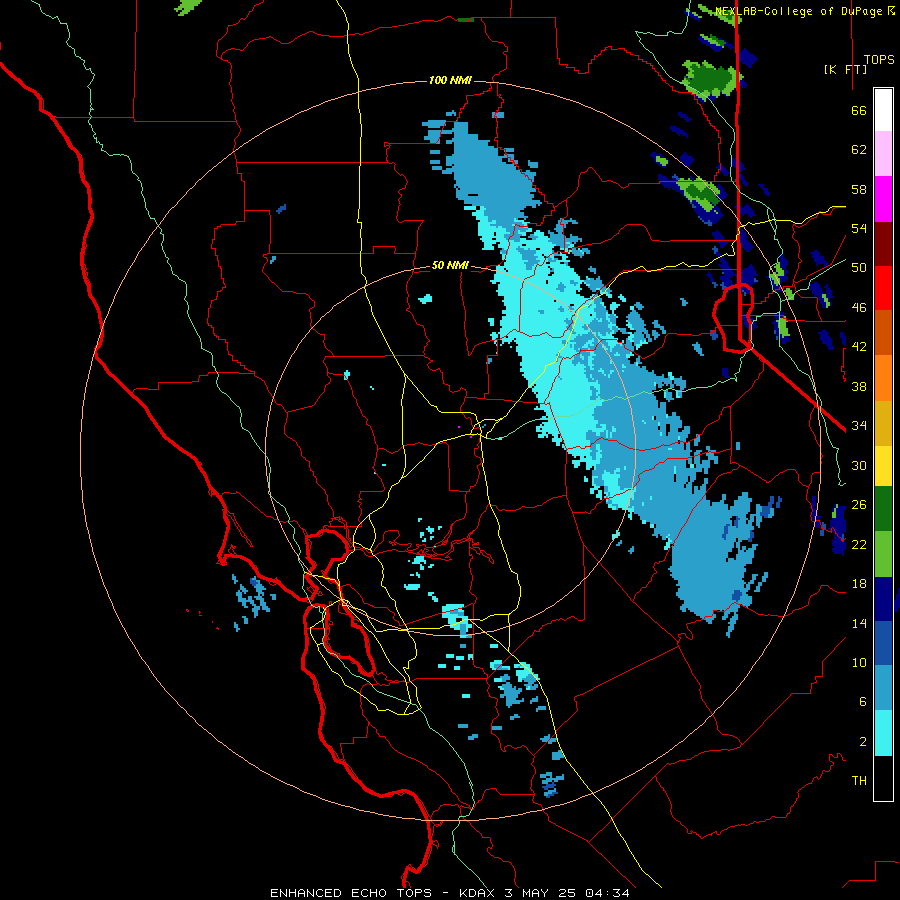This screenshot has width=900, height=900.
Task: Click the white swatch at the legend top
Action: tap(883, 110)
